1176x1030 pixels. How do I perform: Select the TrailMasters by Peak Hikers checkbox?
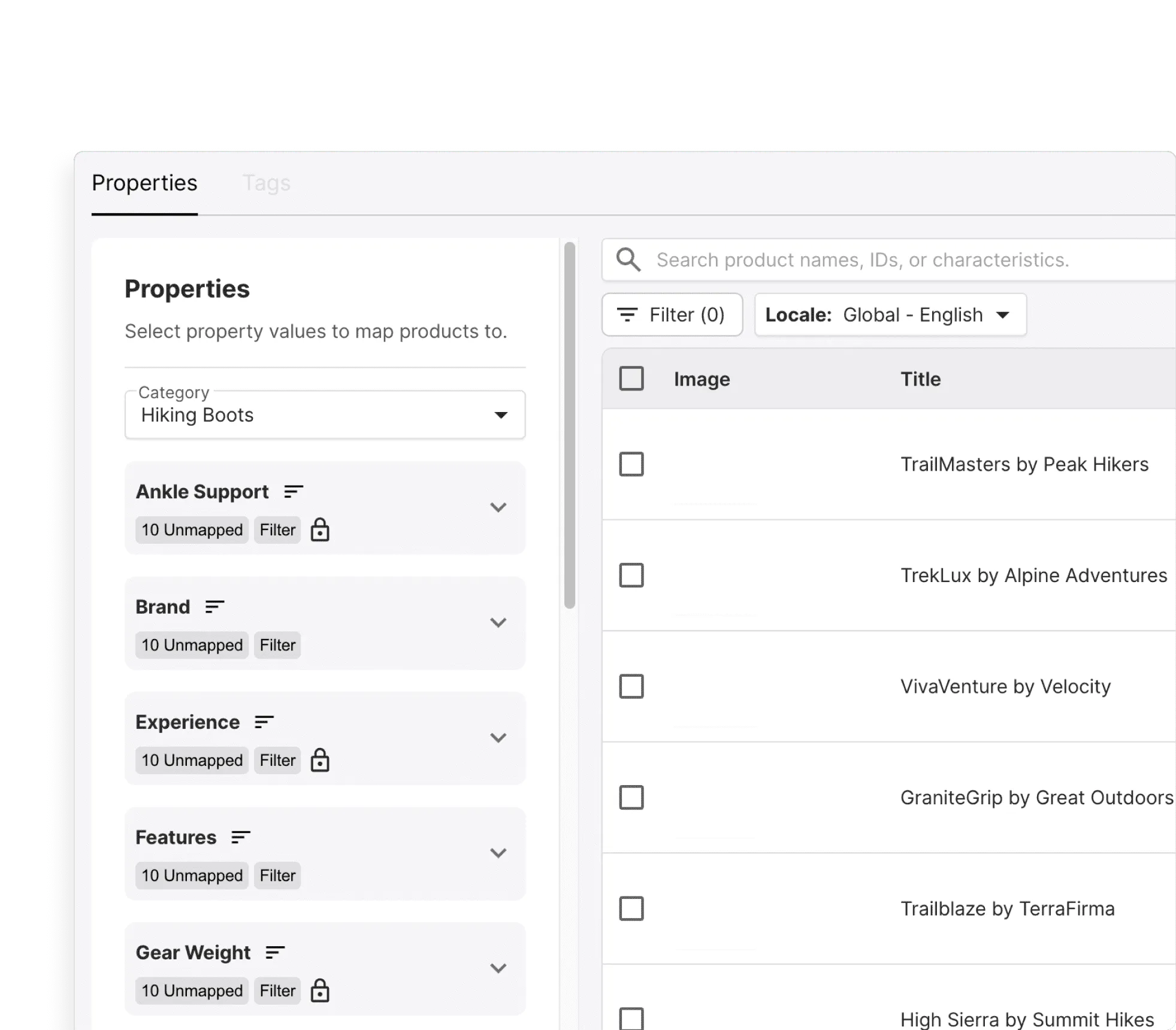click(x=632, y=464)
